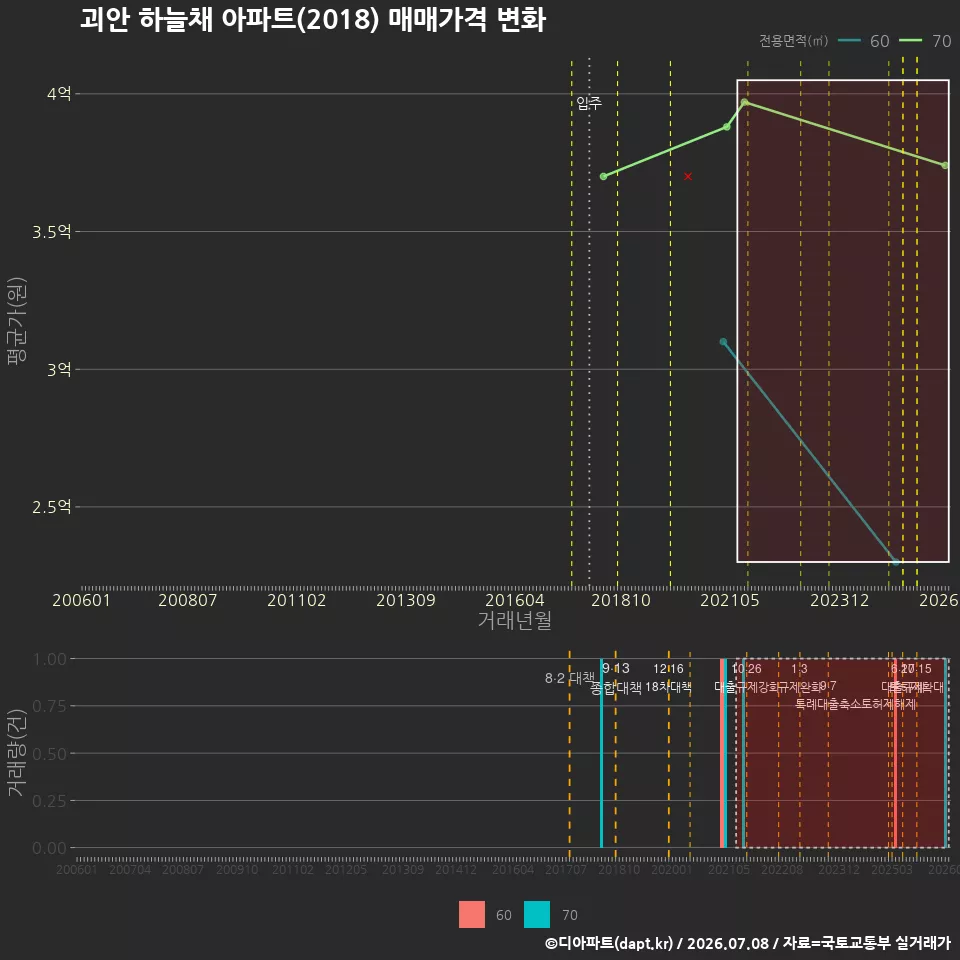Screen dimensions: 960x960
Task: Click 200910 on the volume chart x-axis
Action: pyautogui.click(x=237, y=869)
